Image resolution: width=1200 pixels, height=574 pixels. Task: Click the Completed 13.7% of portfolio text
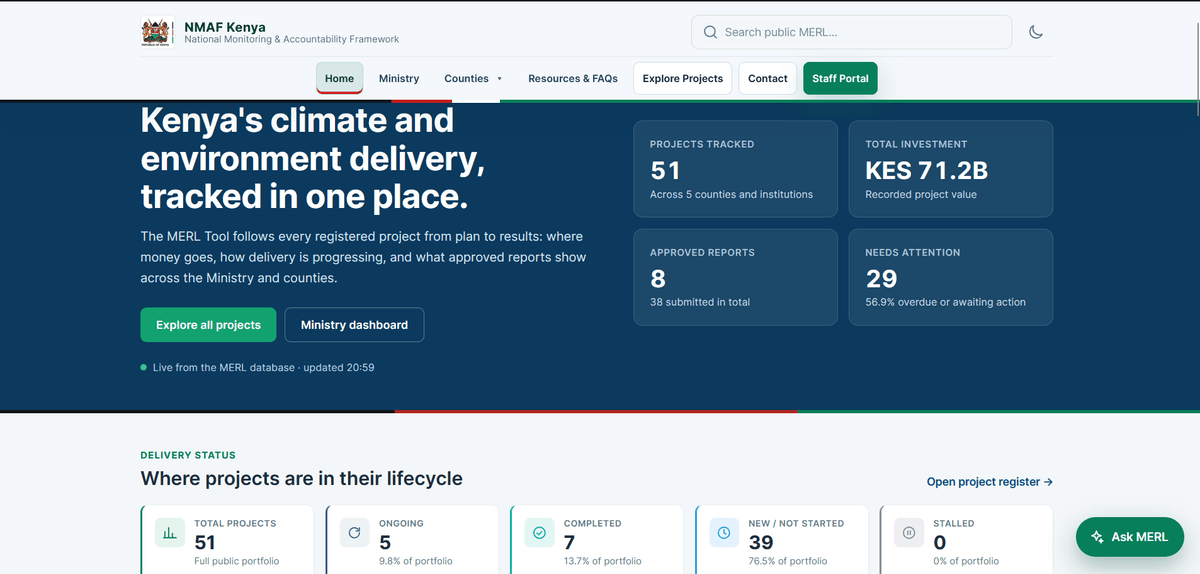(602, 561)
